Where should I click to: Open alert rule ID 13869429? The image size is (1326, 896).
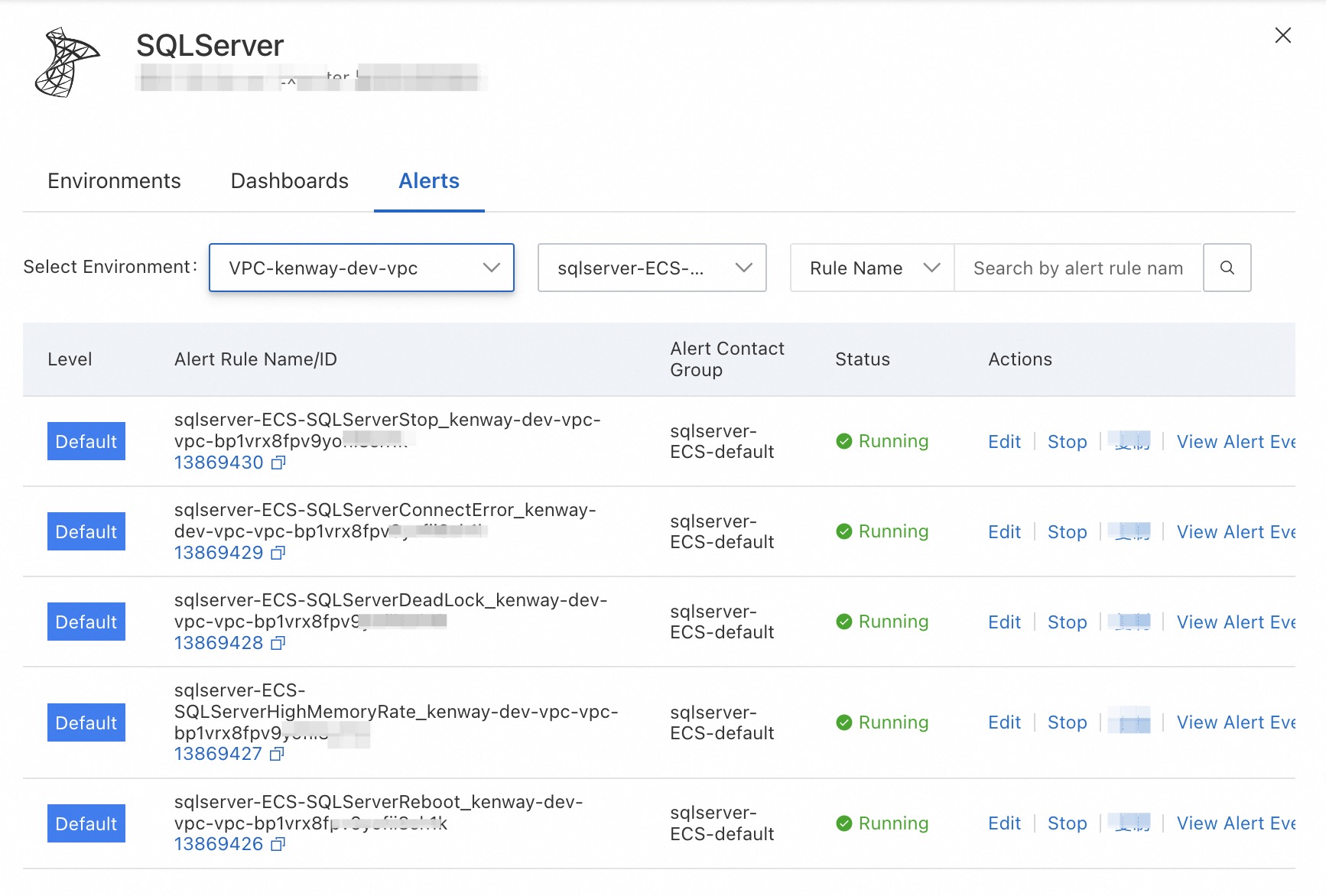click(219, 553)
